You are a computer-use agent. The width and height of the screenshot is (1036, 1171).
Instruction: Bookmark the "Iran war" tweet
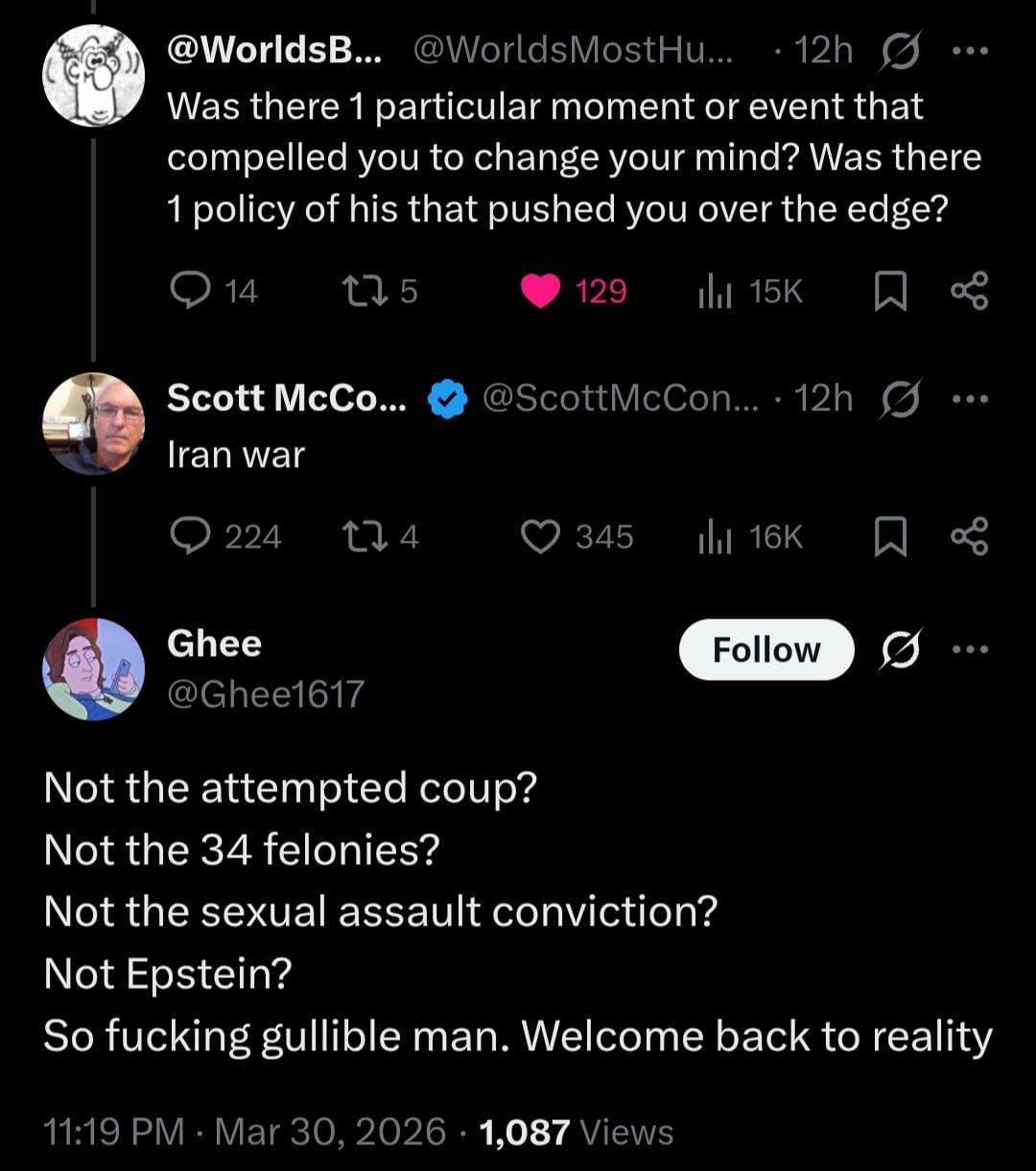(x=890, y=537)
